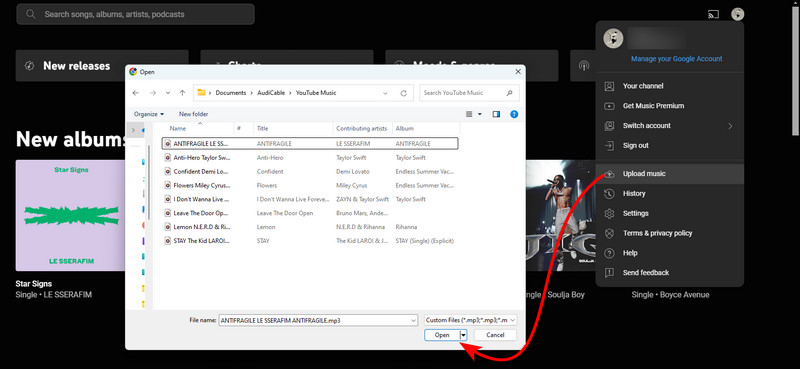800x369 pixels.
Task: Click the Get Music Premium play icon
Action: pyautogui.click(x=609, y=106)
